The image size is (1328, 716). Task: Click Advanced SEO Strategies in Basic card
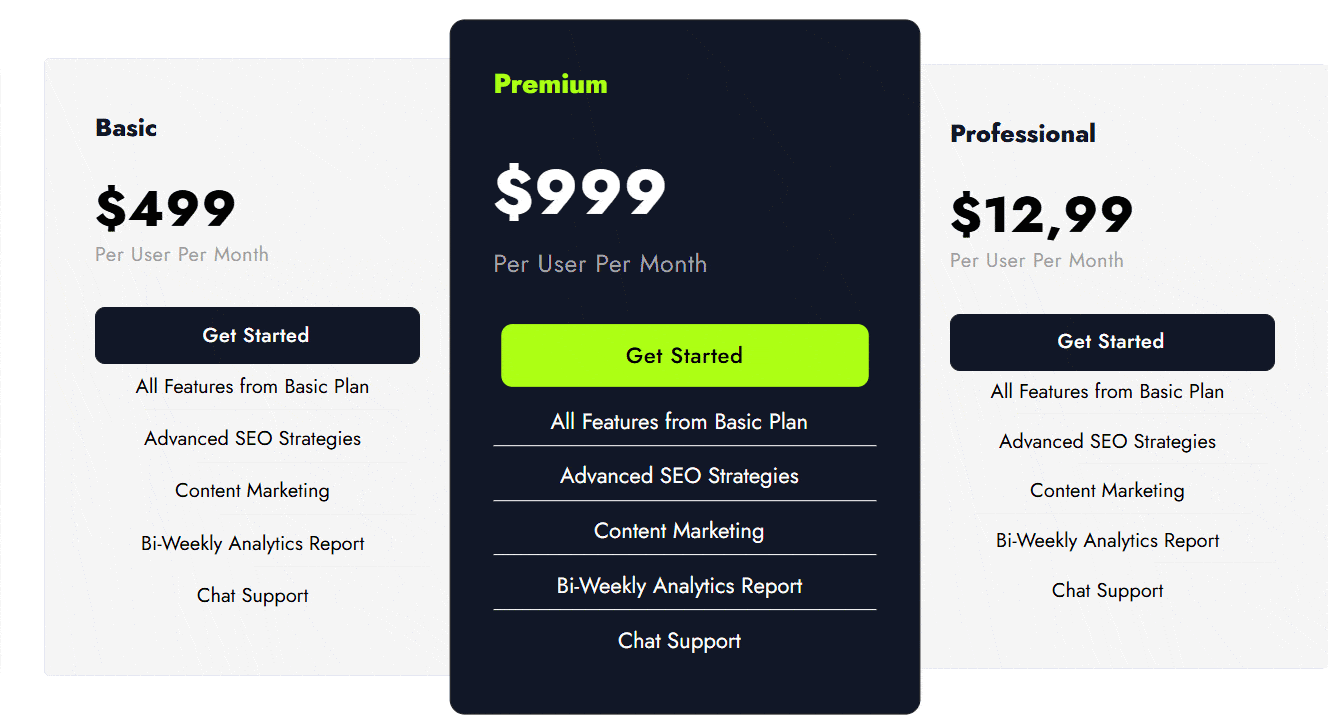253,438
